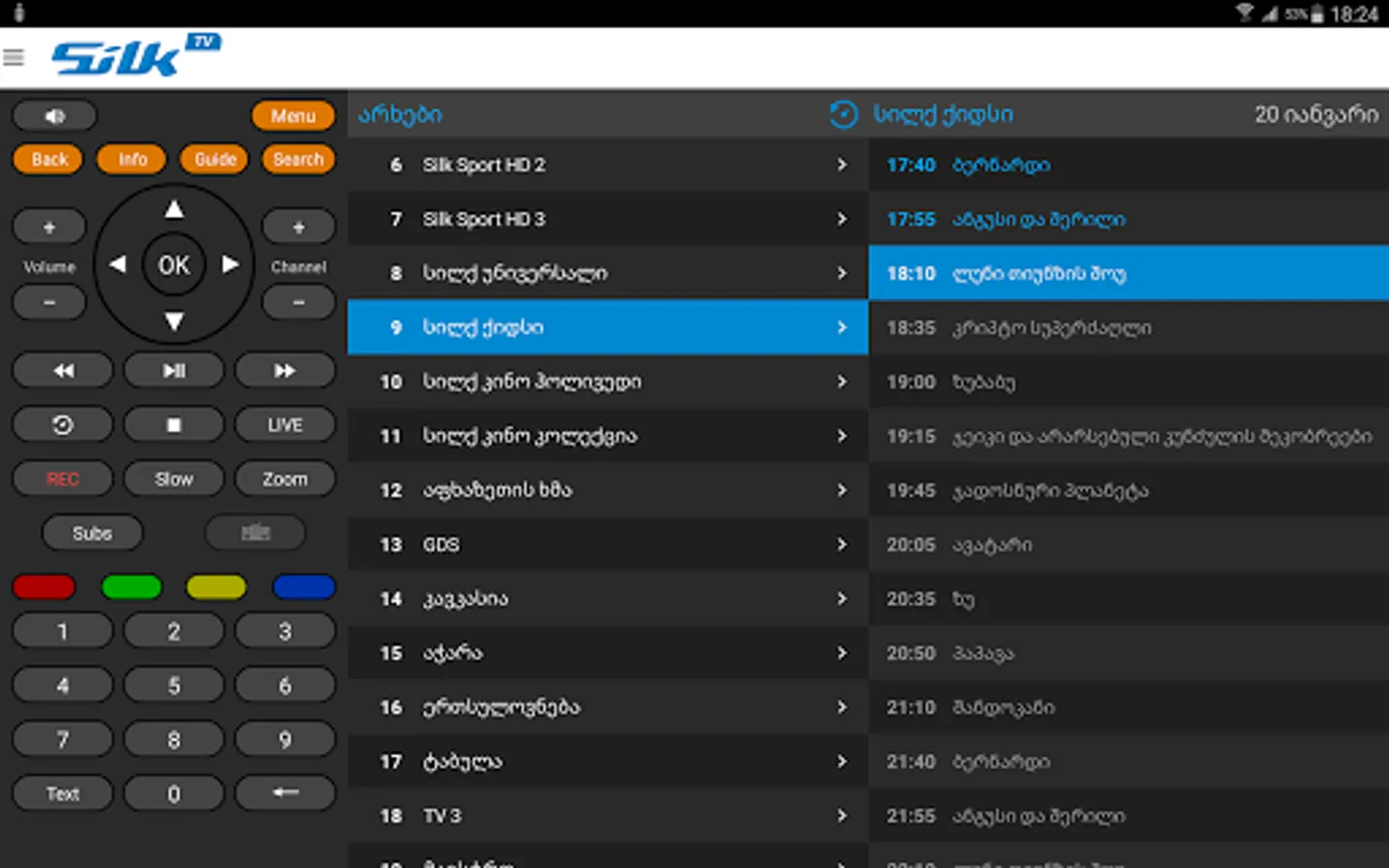Toggle recording with the REC button

(x=63, y=479)
